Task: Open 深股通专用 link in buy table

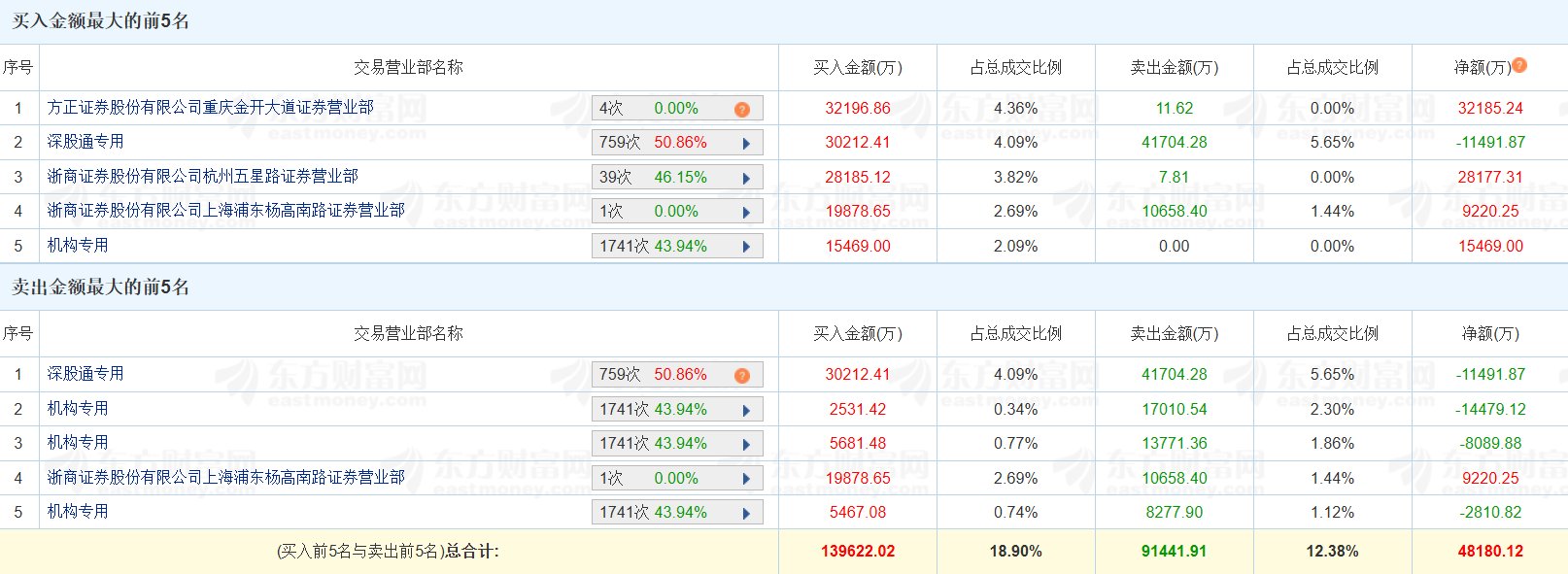Action: point(85,142)
